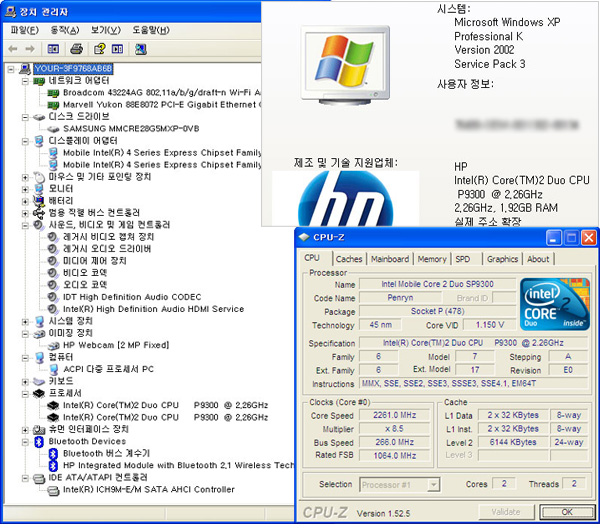Click the computer root node icon
This screenshot has height=528, width=600.
coord(25,69)
